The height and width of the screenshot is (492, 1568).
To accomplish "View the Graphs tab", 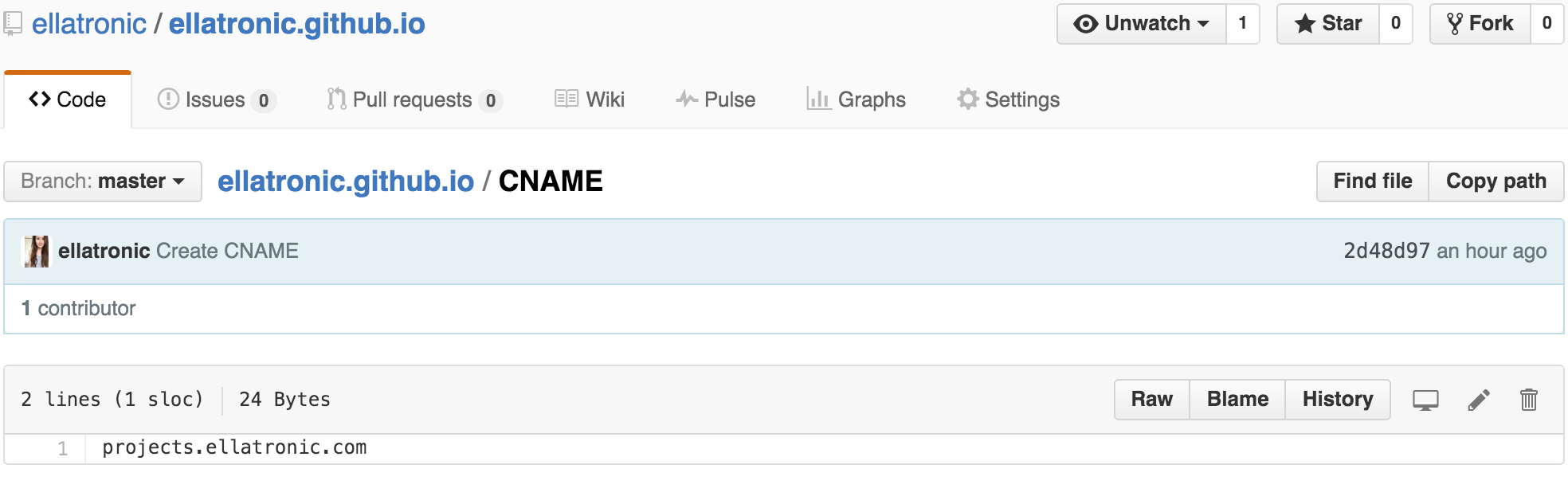I will click(856, 100).
